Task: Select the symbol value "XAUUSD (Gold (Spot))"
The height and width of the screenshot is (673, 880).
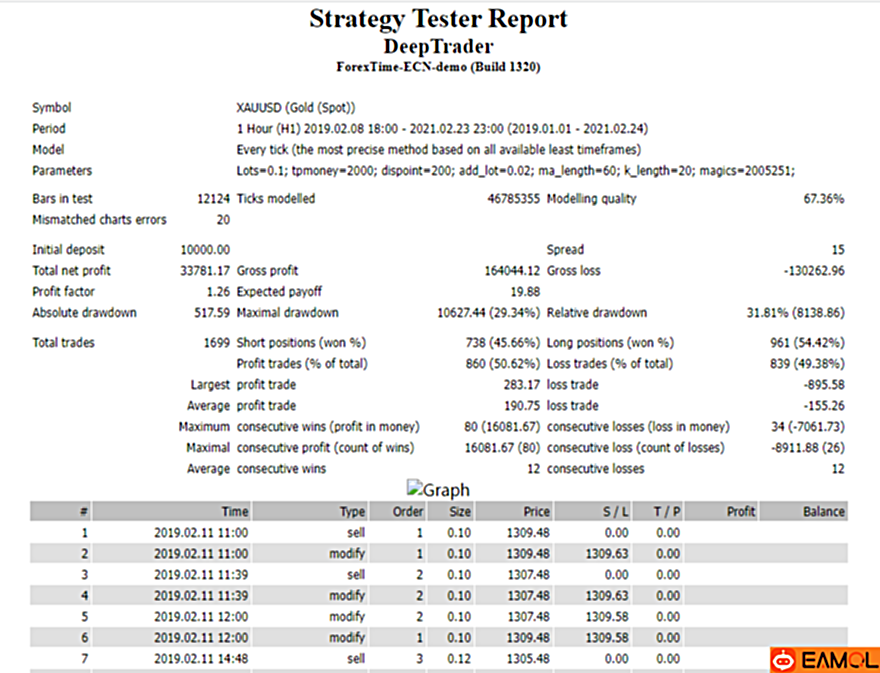Action: coord(296,108)
